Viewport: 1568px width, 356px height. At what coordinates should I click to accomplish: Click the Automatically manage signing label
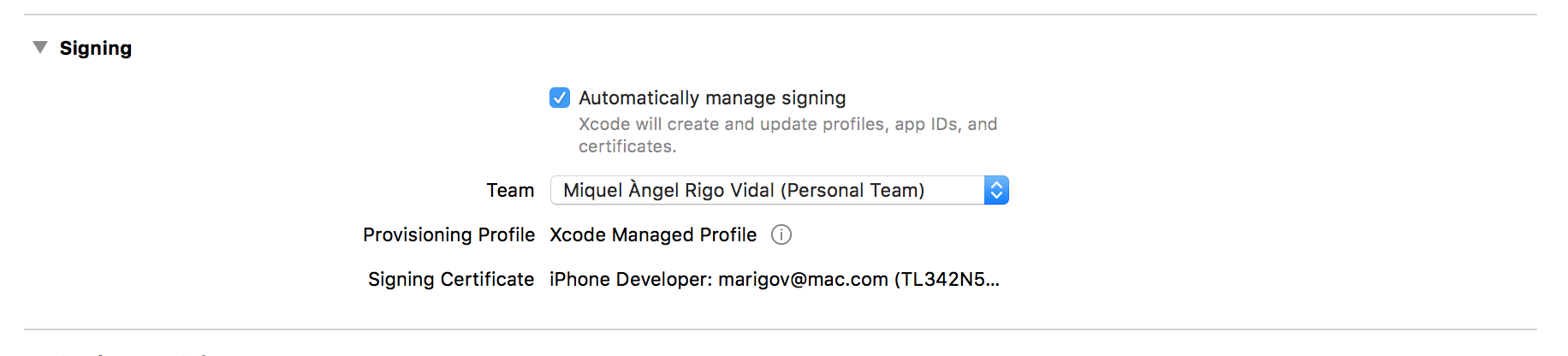[x=712, y=98]
